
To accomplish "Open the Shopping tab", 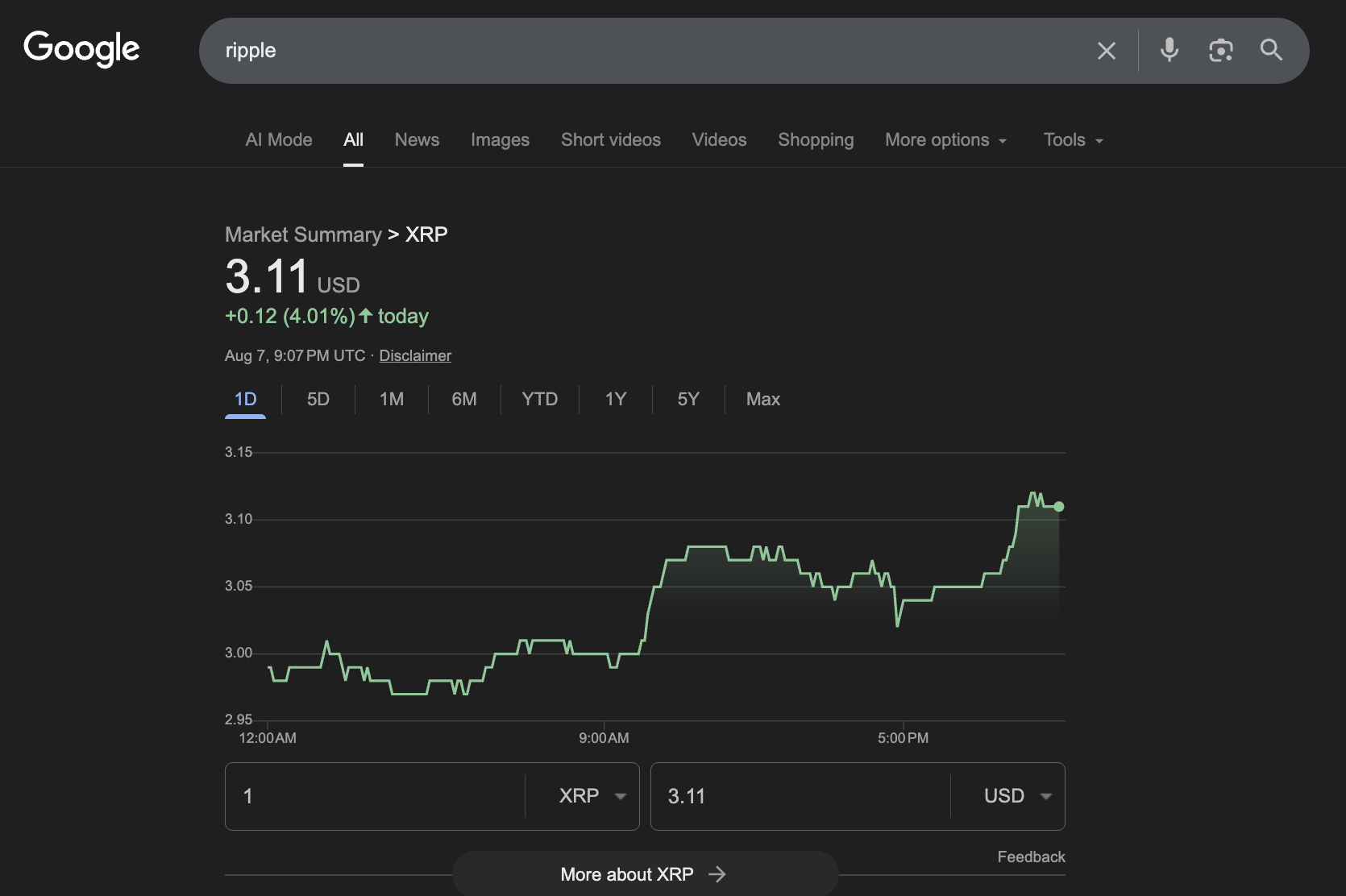I will click(x=816, y=140).
